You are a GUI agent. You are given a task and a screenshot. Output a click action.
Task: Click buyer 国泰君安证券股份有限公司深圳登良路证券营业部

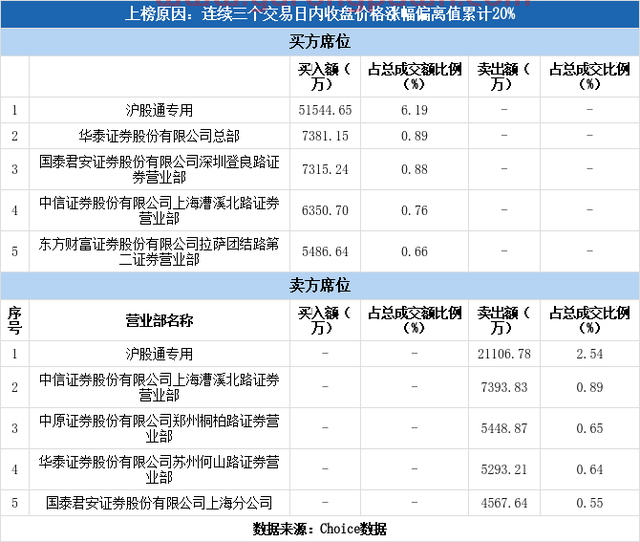pyautogui.click(x=159, y=169)
